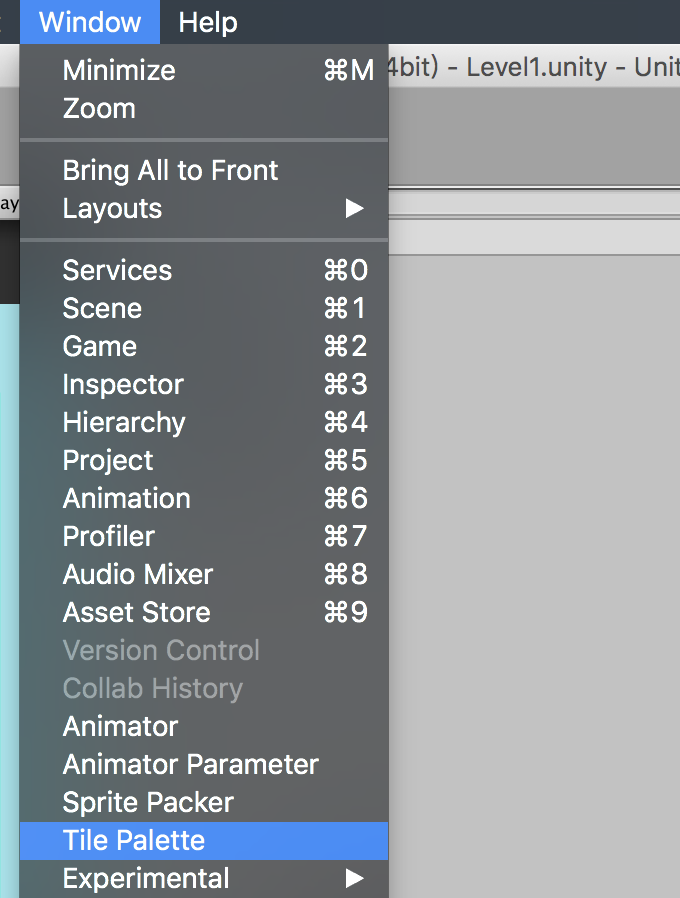Image resolution: width=680 pixels, height=898 pixels.
Task: Click the Window menu title
Action: point(90,22)
